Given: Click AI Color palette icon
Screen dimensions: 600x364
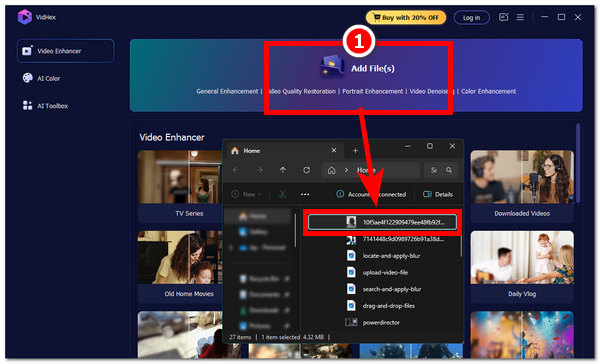Looking at the screenshot, I should point(28,78).
